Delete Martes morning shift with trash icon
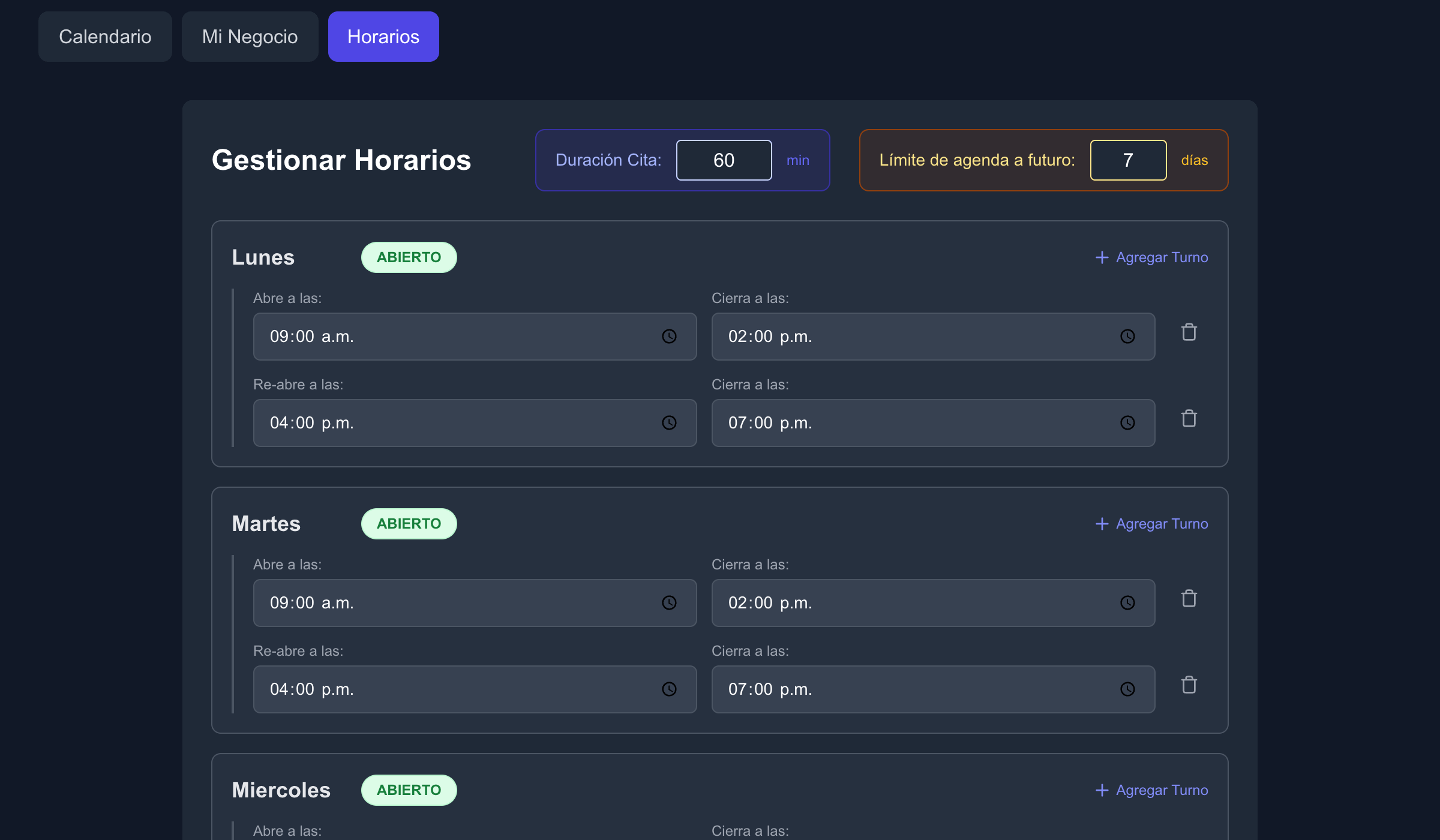 click(x=1189, y=599)
